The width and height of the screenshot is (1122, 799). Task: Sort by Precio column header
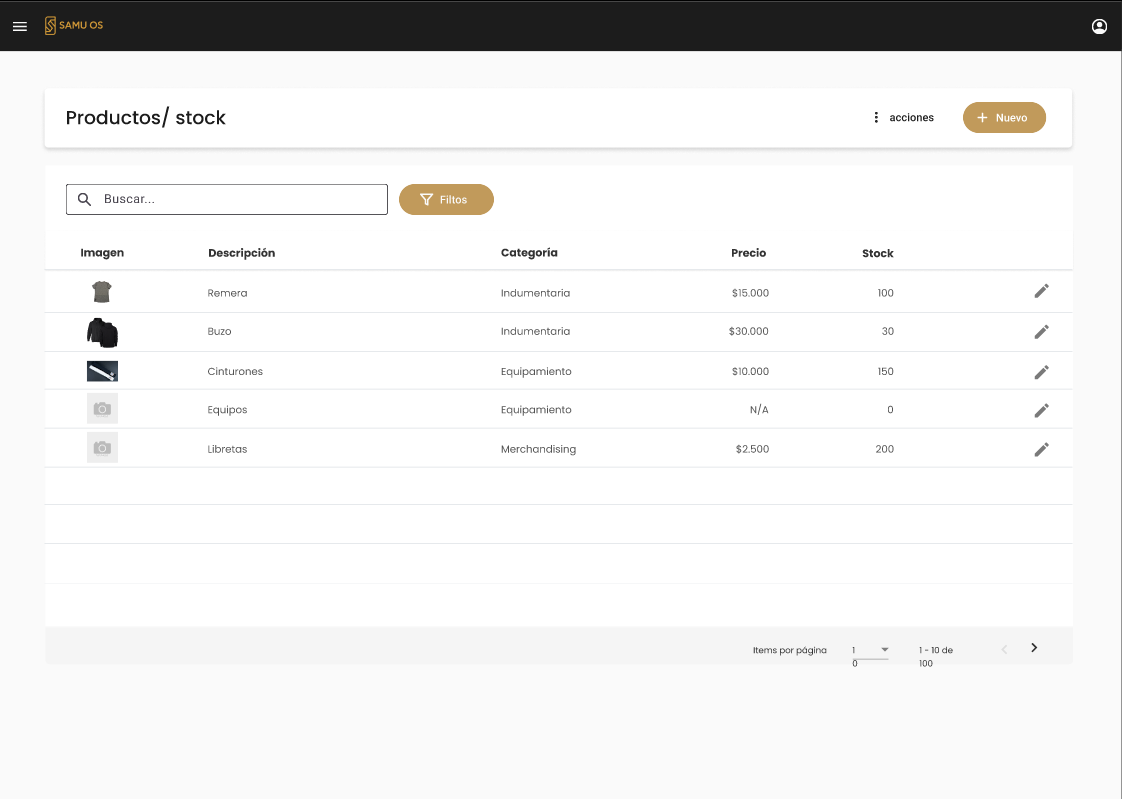pos(748,253)
